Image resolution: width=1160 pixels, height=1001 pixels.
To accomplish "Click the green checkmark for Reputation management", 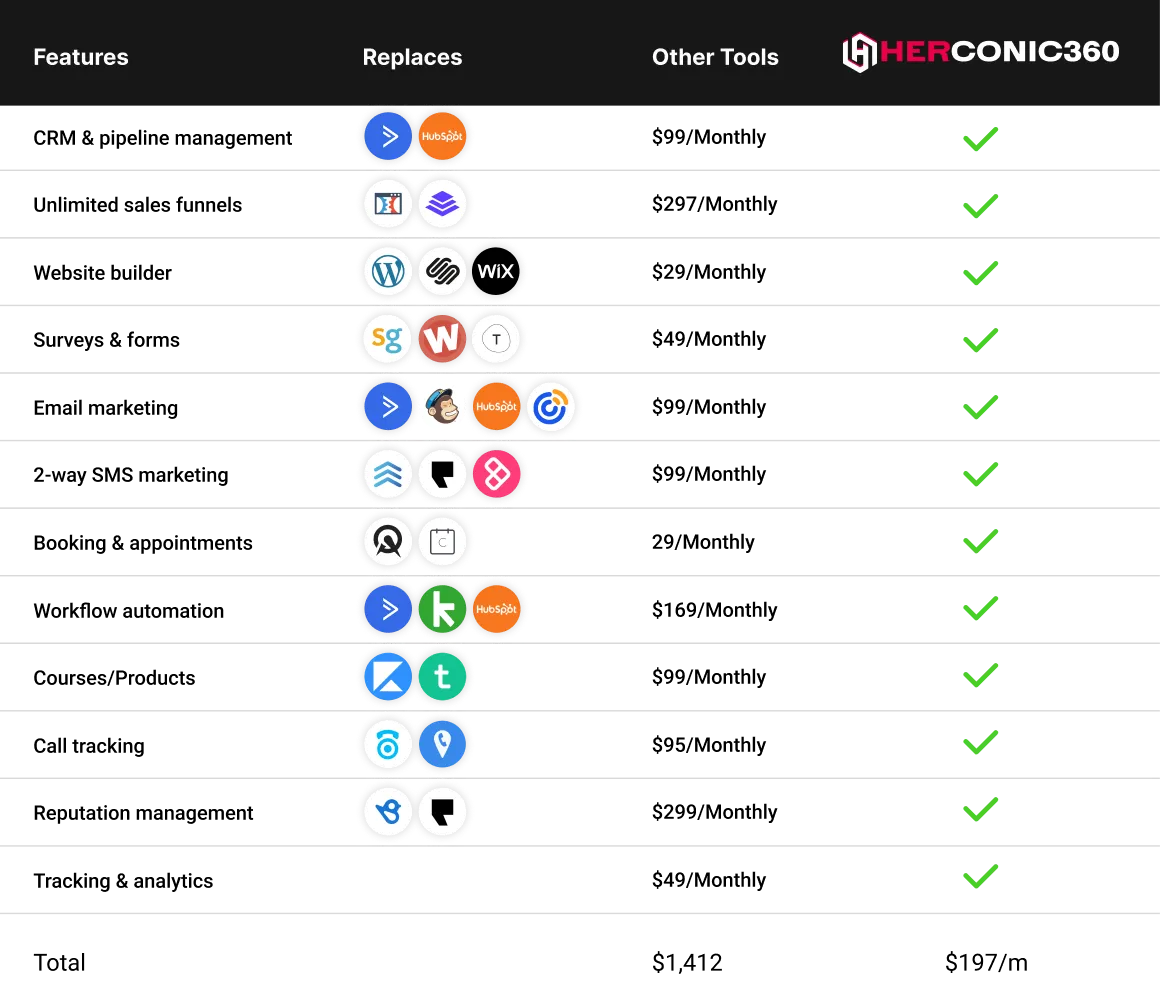I will point(980,809).
